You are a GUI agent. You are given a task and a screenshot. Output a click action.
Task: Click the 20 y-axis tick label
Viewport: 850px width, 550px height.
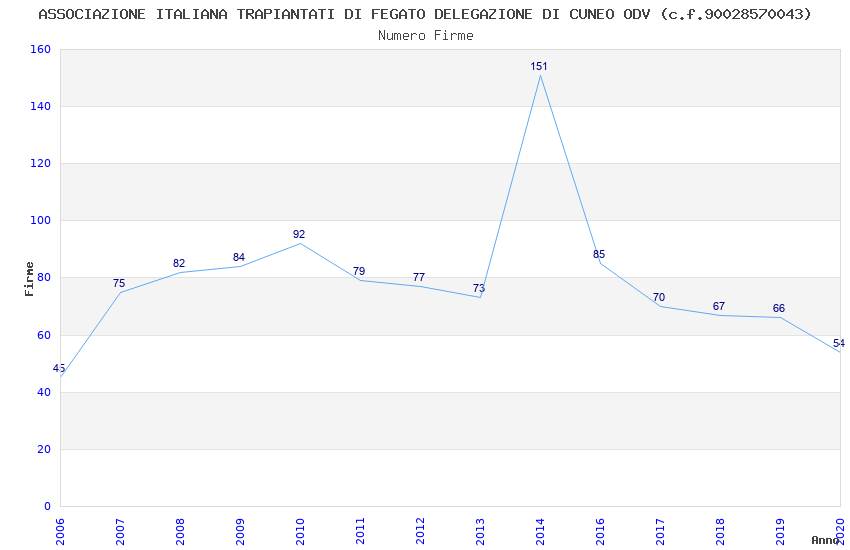44,449
